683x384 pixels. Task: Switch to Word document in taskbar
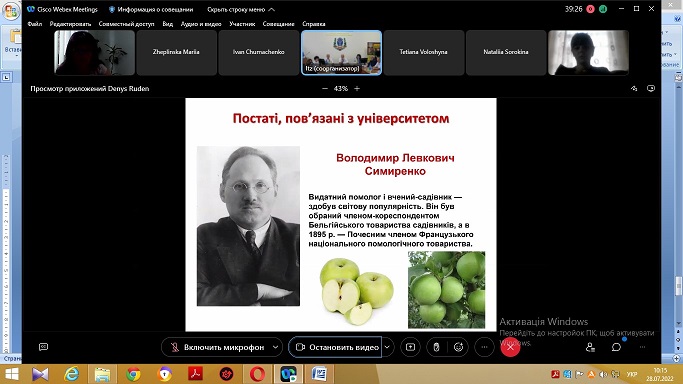(x=319, y=374)
